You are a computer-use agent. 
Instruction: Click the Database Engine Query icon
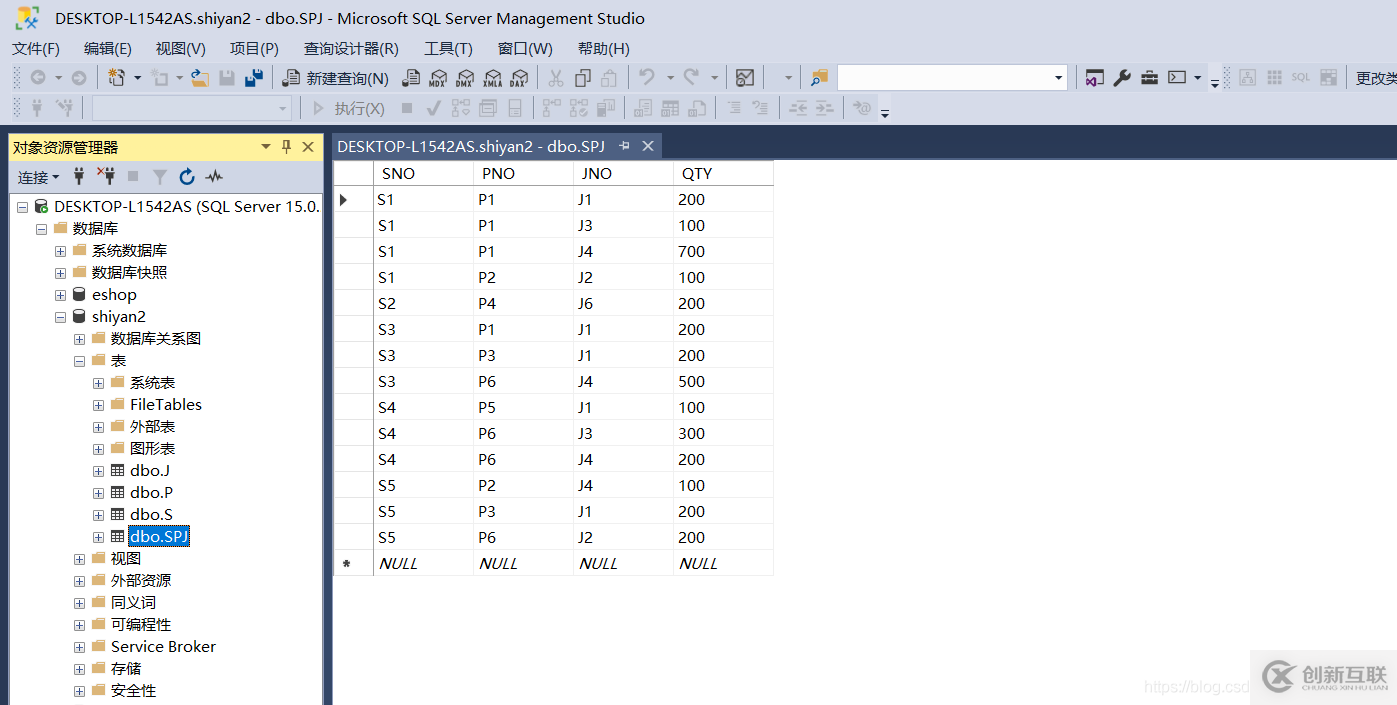click(x=411, y=77)
